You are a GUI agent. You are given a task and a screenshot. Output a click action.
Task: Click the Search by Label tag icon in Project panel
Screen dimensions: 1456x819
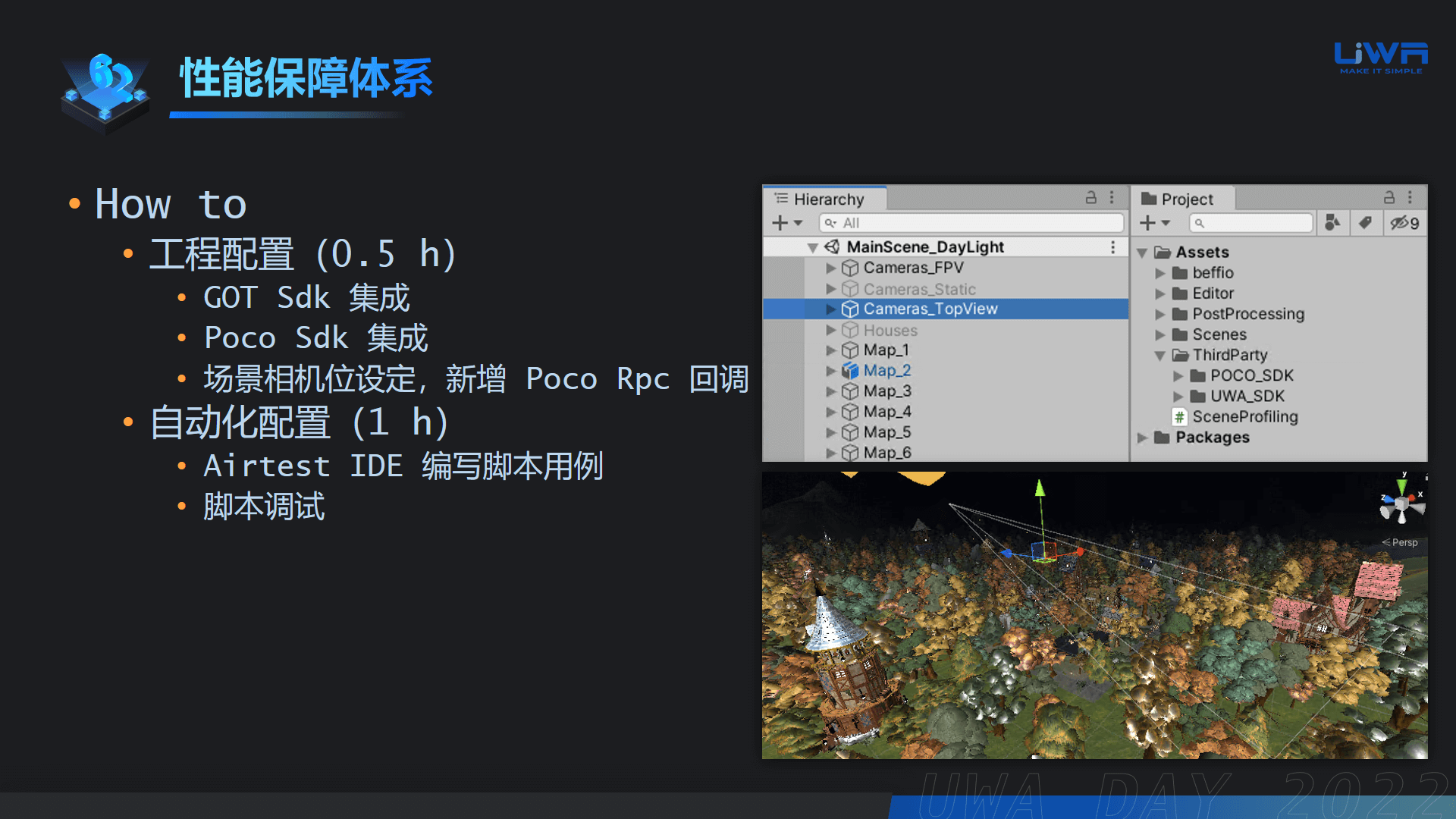click(x=1366, y=224)
